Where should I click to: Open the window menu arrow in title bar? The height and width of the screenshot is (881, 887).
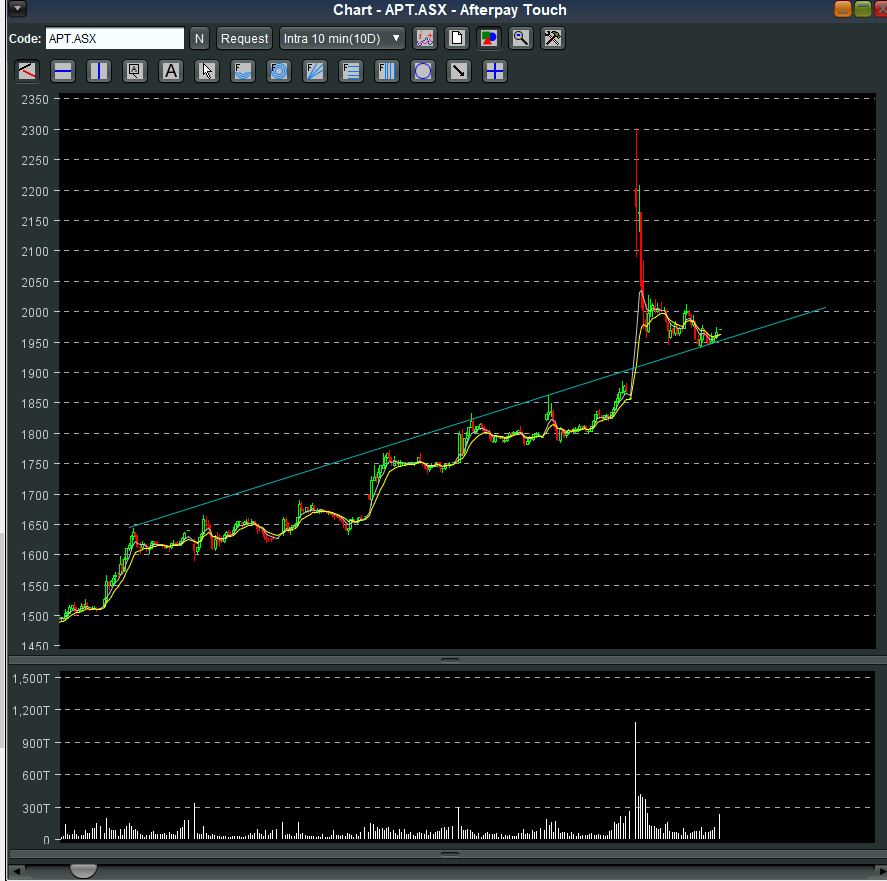pos(18,8)
